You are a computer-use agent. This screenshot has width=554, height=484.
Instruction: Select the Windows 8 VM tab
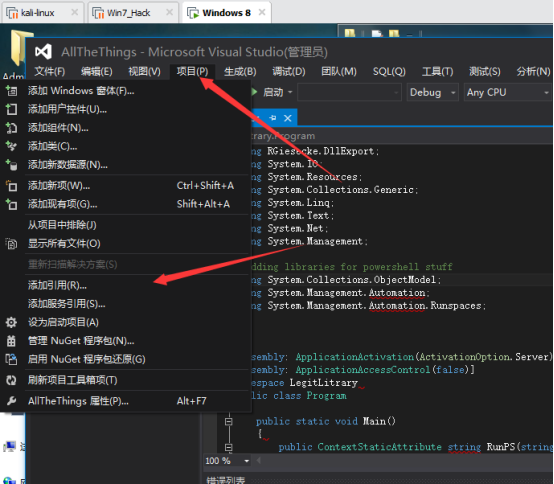[226, 13]
